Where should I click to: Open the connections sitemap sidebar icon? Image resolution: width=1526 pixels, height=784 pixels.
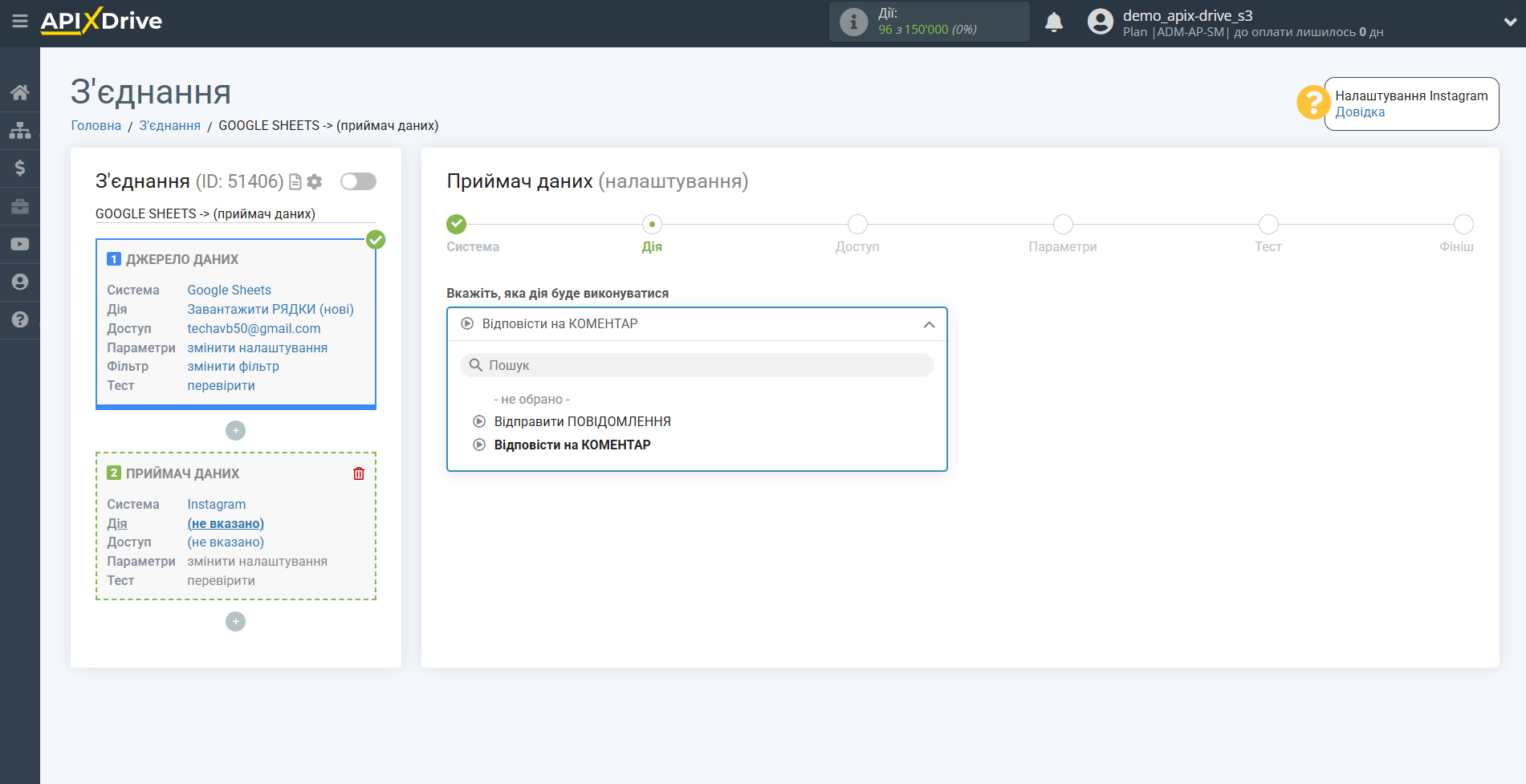point(20,130)
